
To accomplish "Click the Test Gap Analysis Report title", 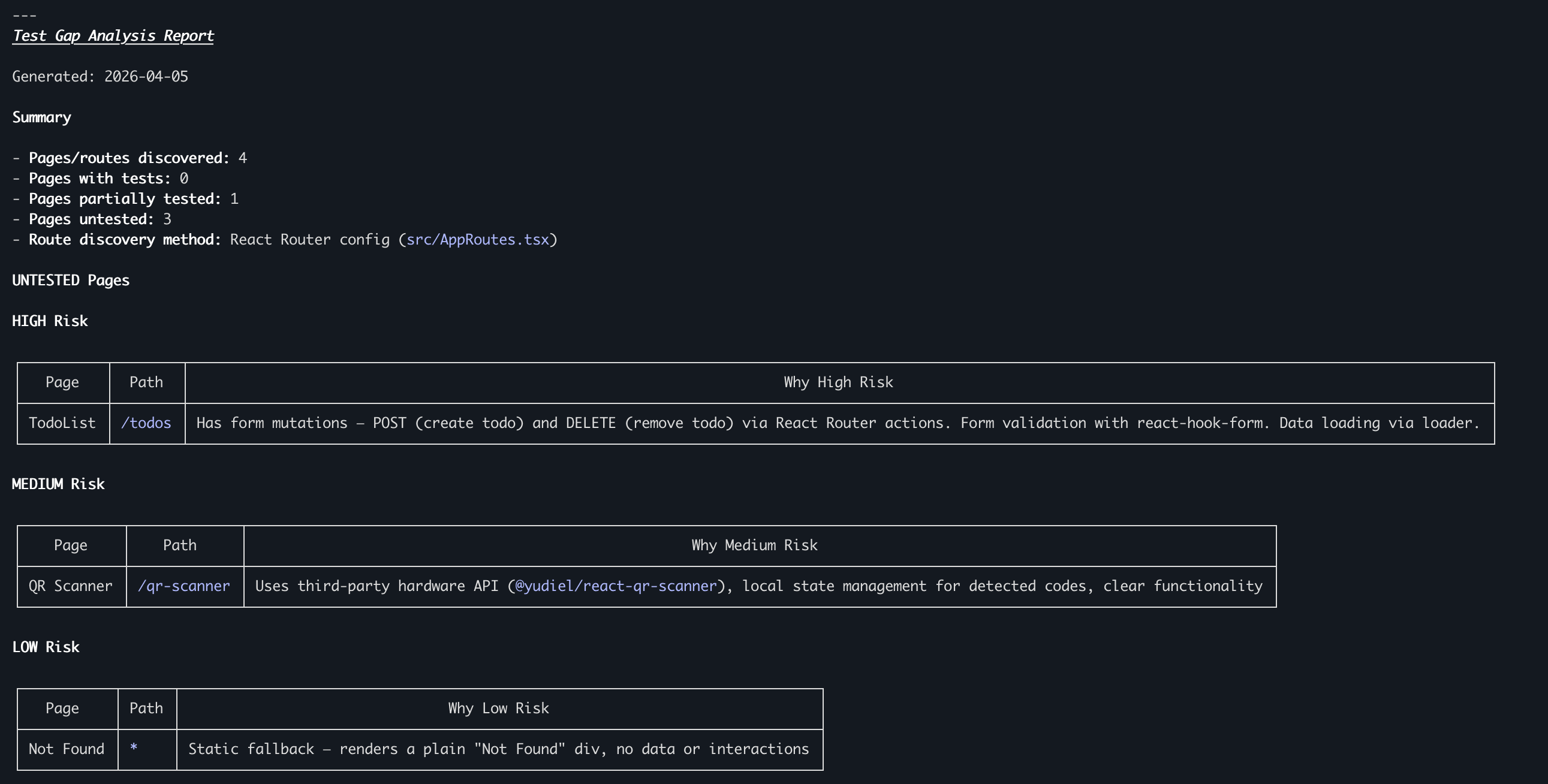I will (113, 36).
